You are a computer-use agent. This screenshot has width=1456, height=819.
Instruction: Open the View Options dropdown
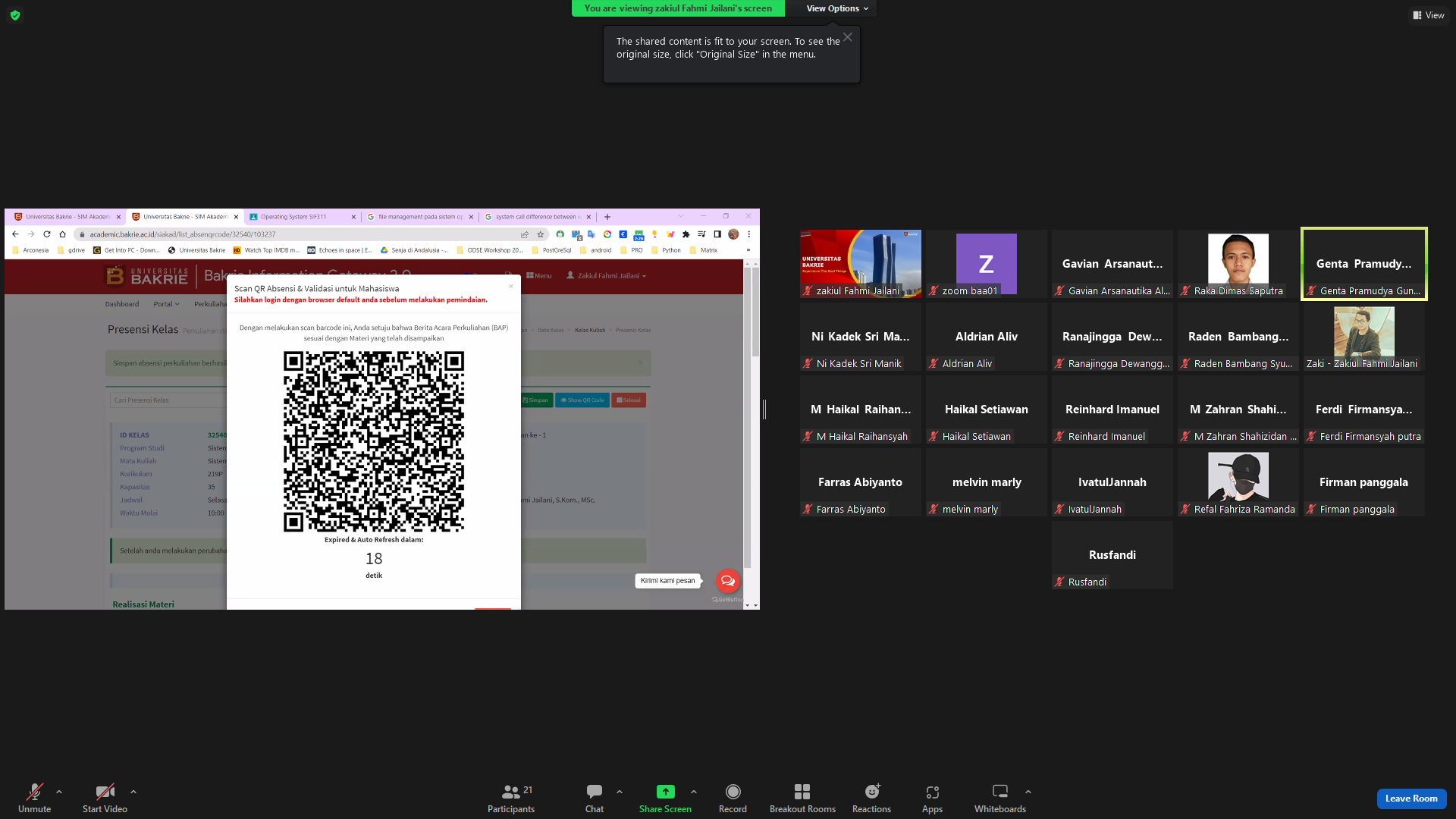(x=837, y=8)
